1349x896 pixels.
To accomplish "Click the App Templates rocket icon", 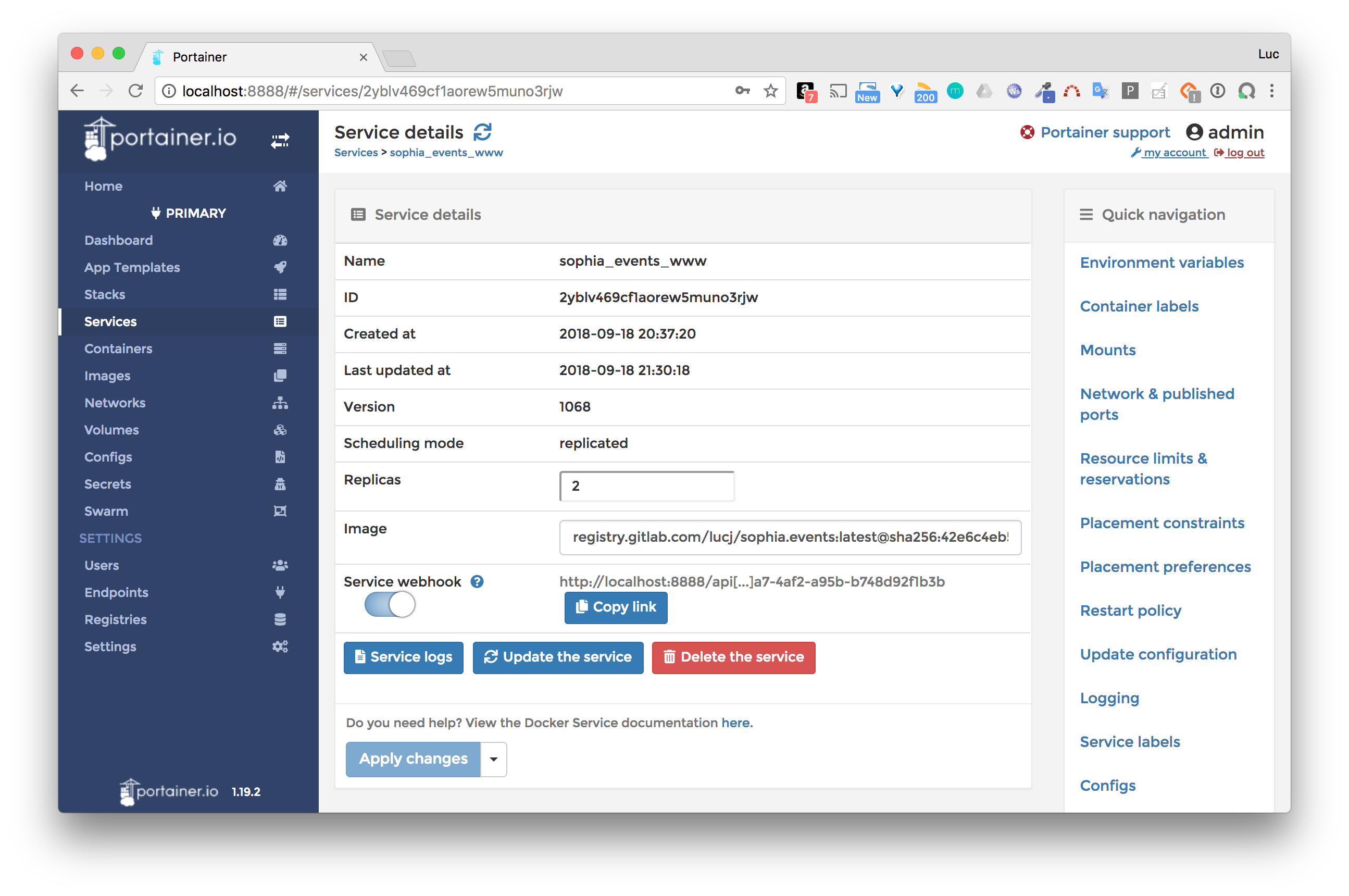I will pyautogui.click(x=280, y=267).
